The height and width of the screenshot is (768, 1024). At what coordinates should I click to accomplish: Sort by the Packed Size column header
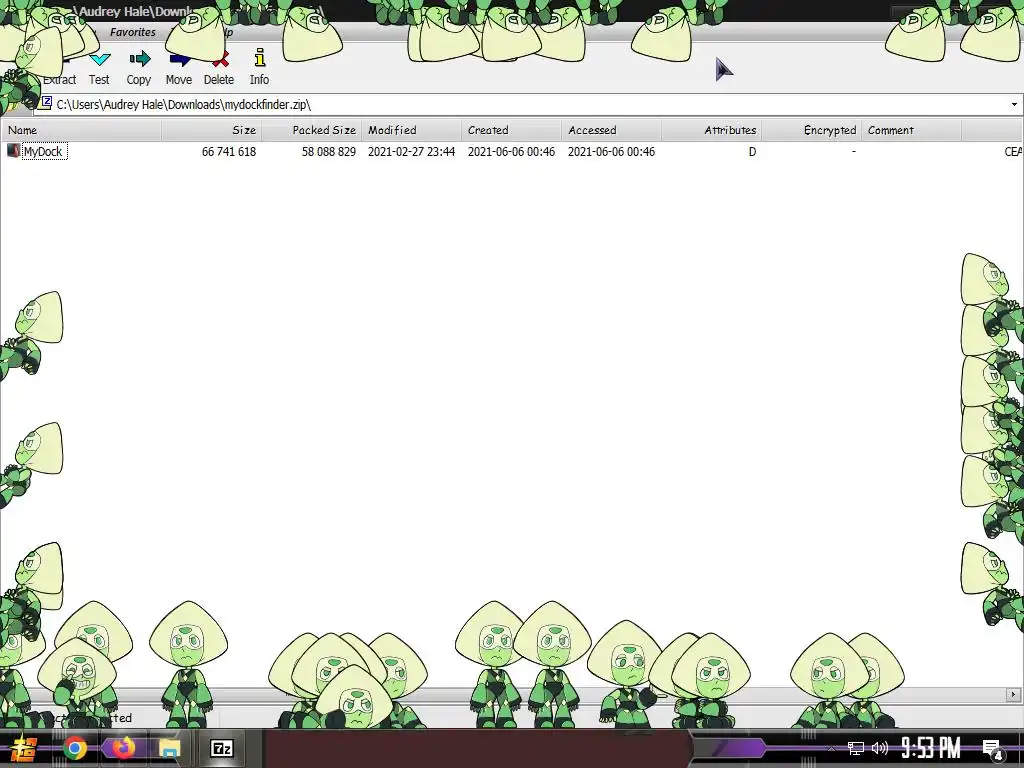pyautogui.click(x=312, y=130)
